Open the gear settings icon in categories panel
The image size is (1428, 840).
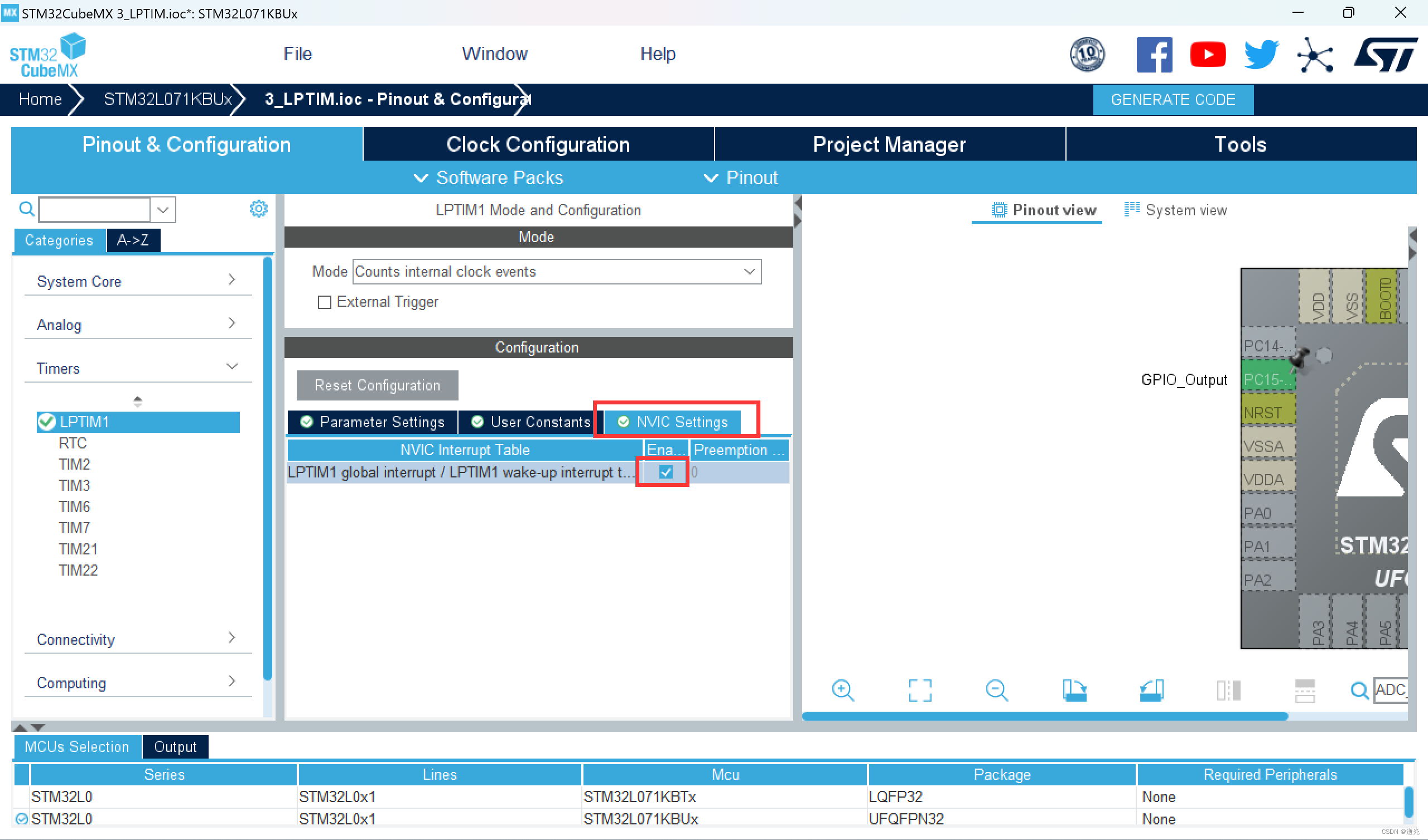(258, 209)
